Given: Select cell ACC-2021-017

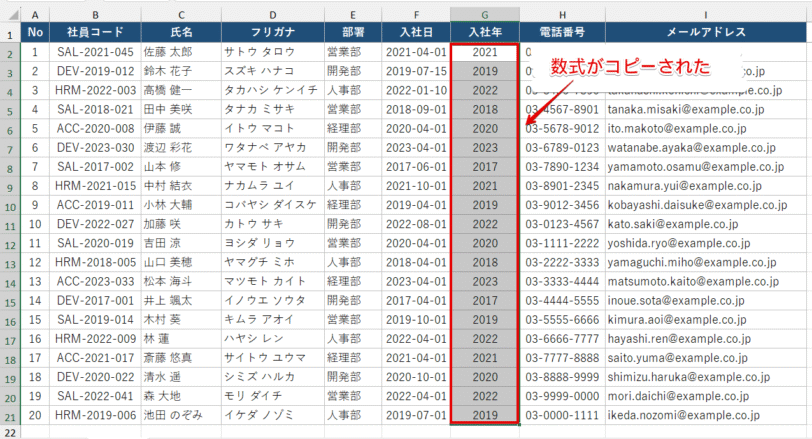Looking at the screenshot, I should point(95,358).
